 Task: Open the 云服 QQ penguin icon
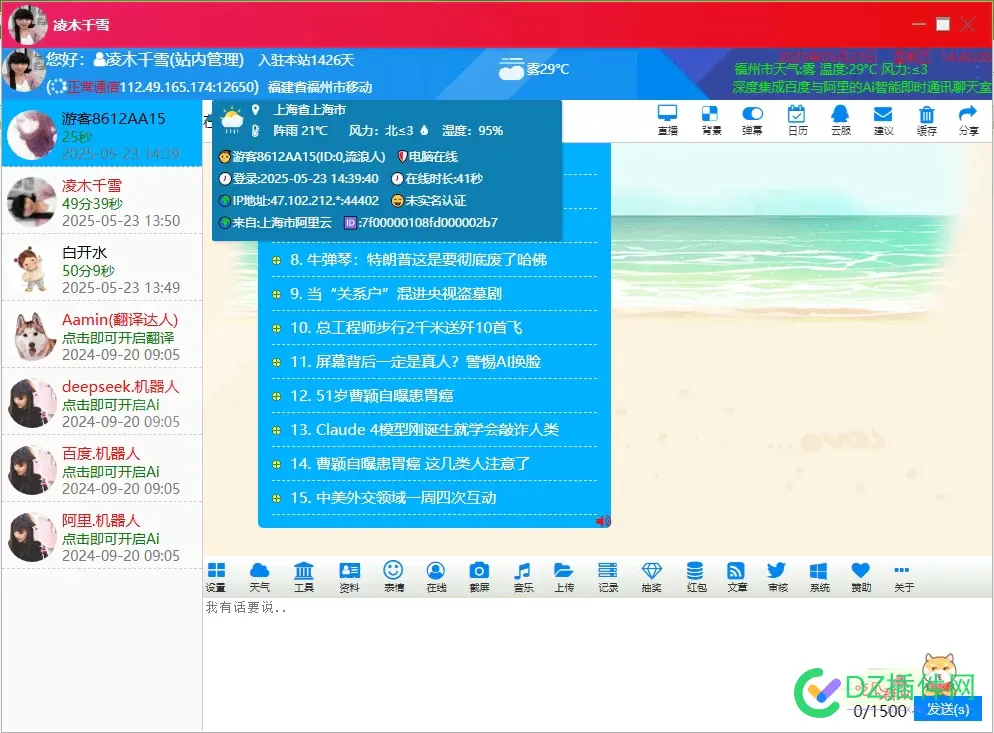point(840,120)
